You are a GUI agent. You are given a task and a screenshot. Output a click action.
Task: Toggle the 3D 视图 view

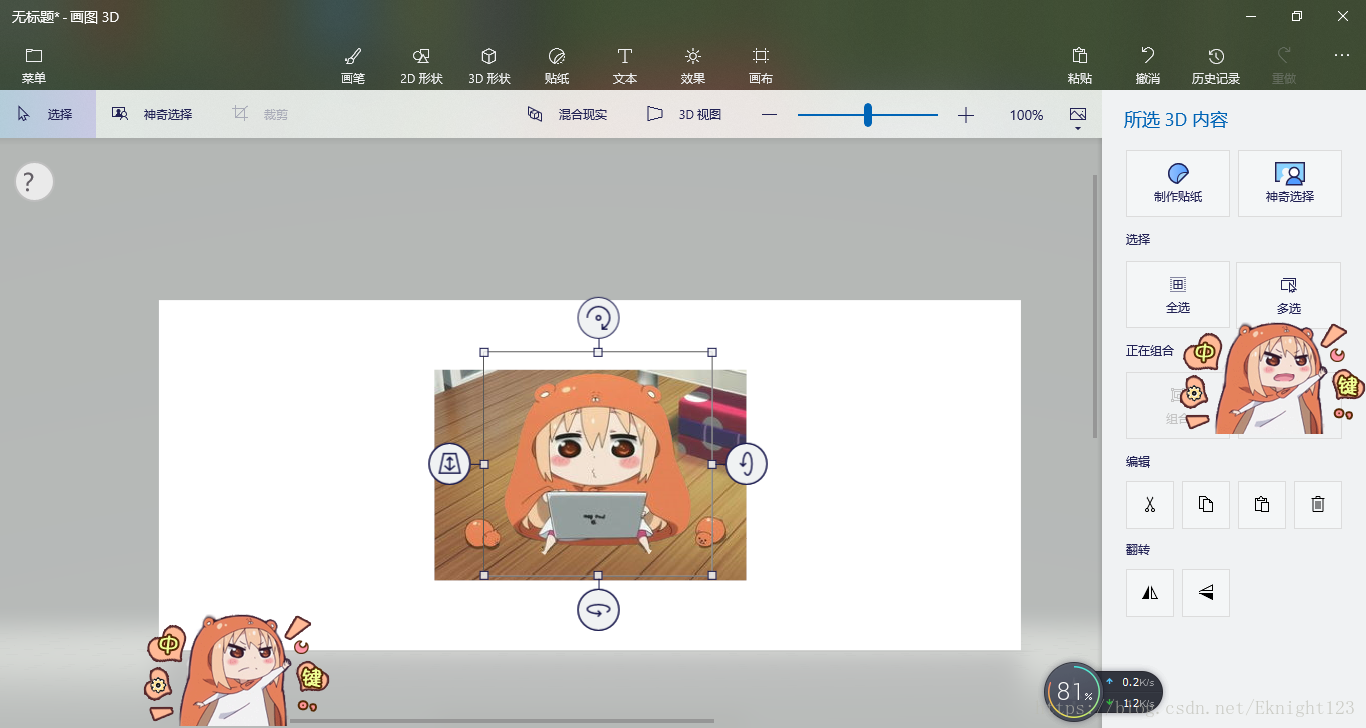[684, 114]
